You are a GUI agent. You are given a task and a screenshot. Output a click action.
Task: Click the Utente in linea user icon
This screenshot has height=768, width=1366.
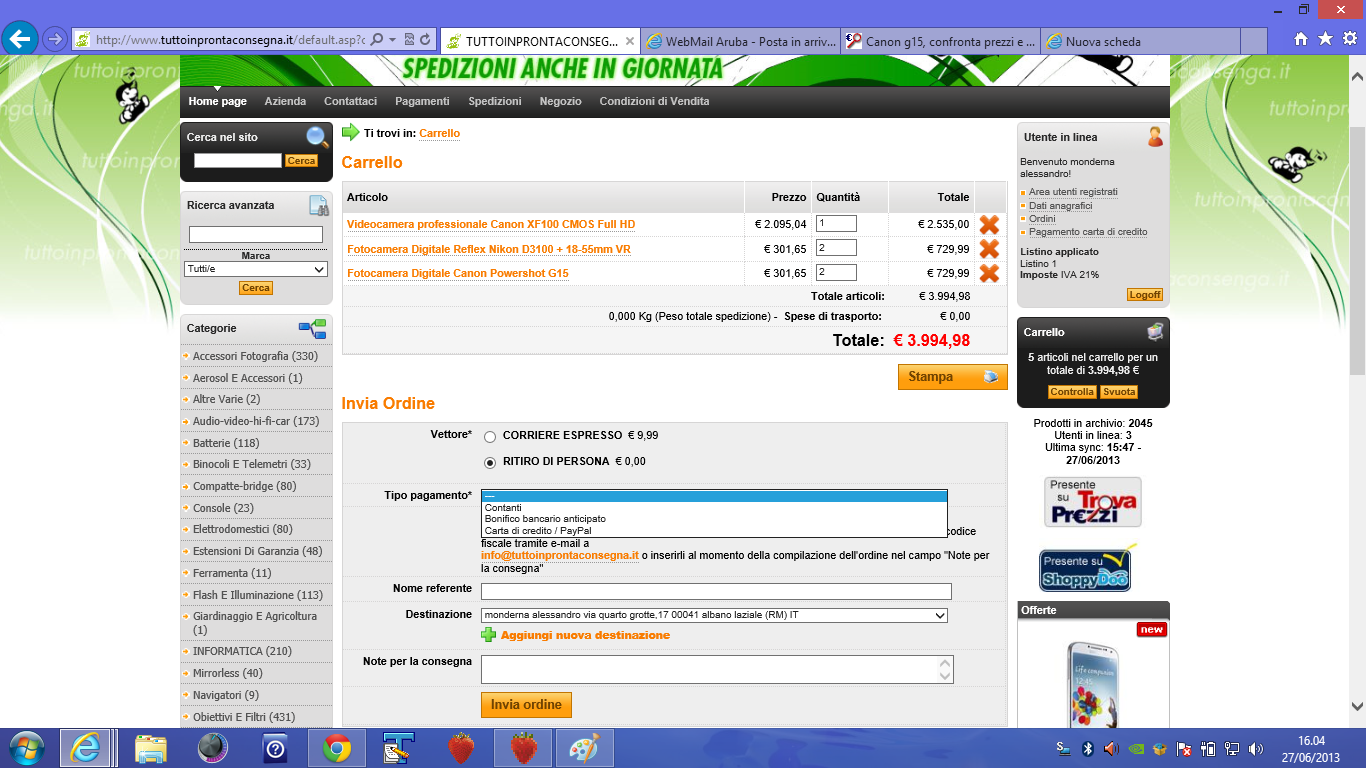tap(1155, 137)
